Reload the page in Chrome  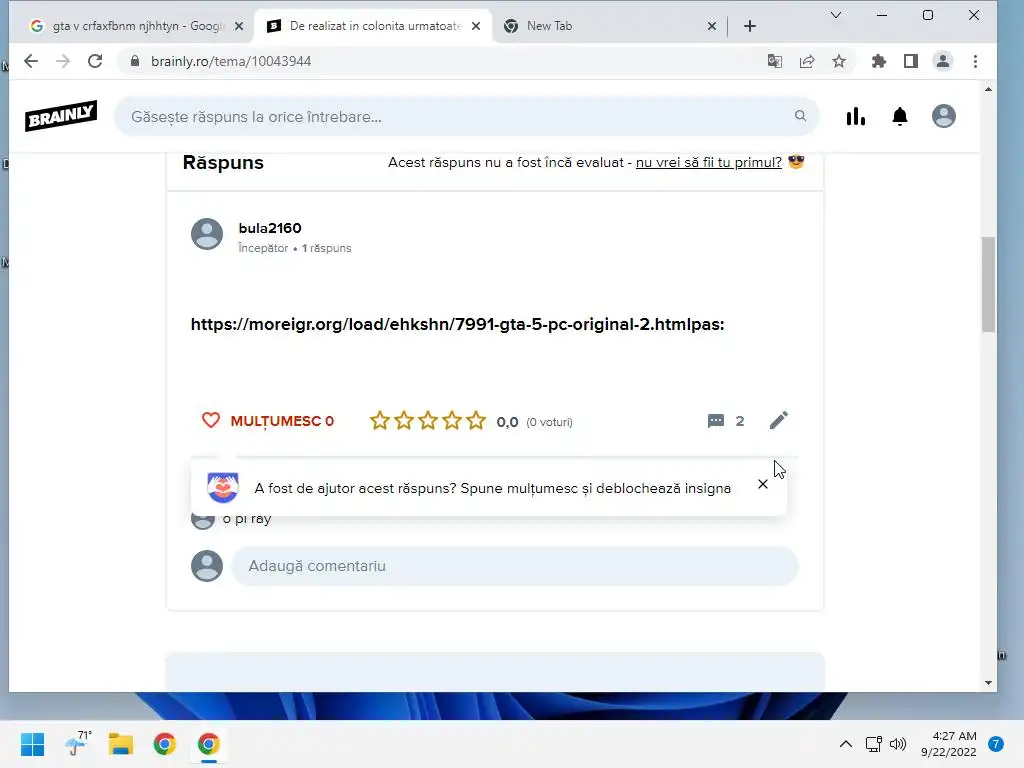pos(95,61)
